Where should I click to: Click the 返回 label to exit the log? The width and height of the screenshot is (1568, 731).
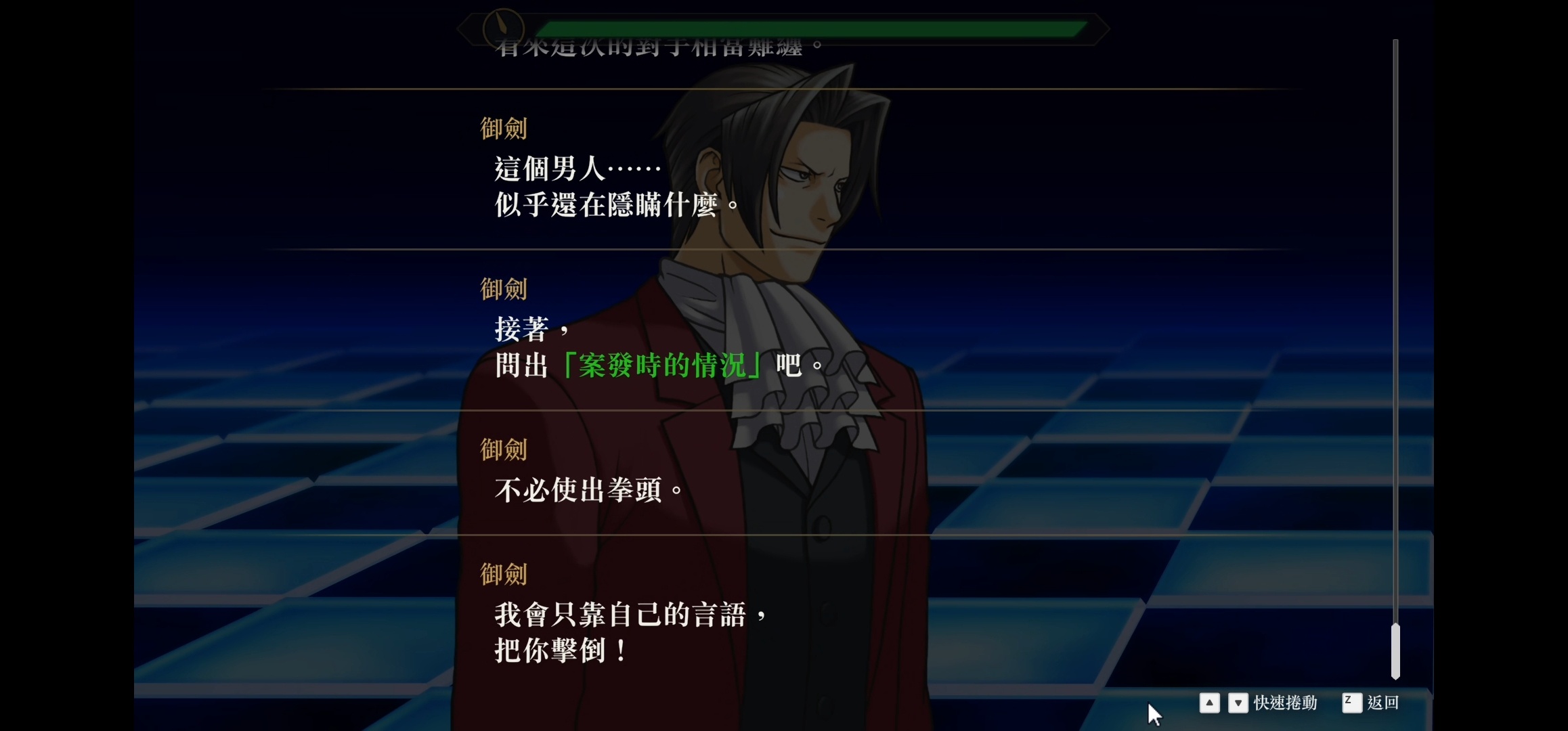[1383, 703]
